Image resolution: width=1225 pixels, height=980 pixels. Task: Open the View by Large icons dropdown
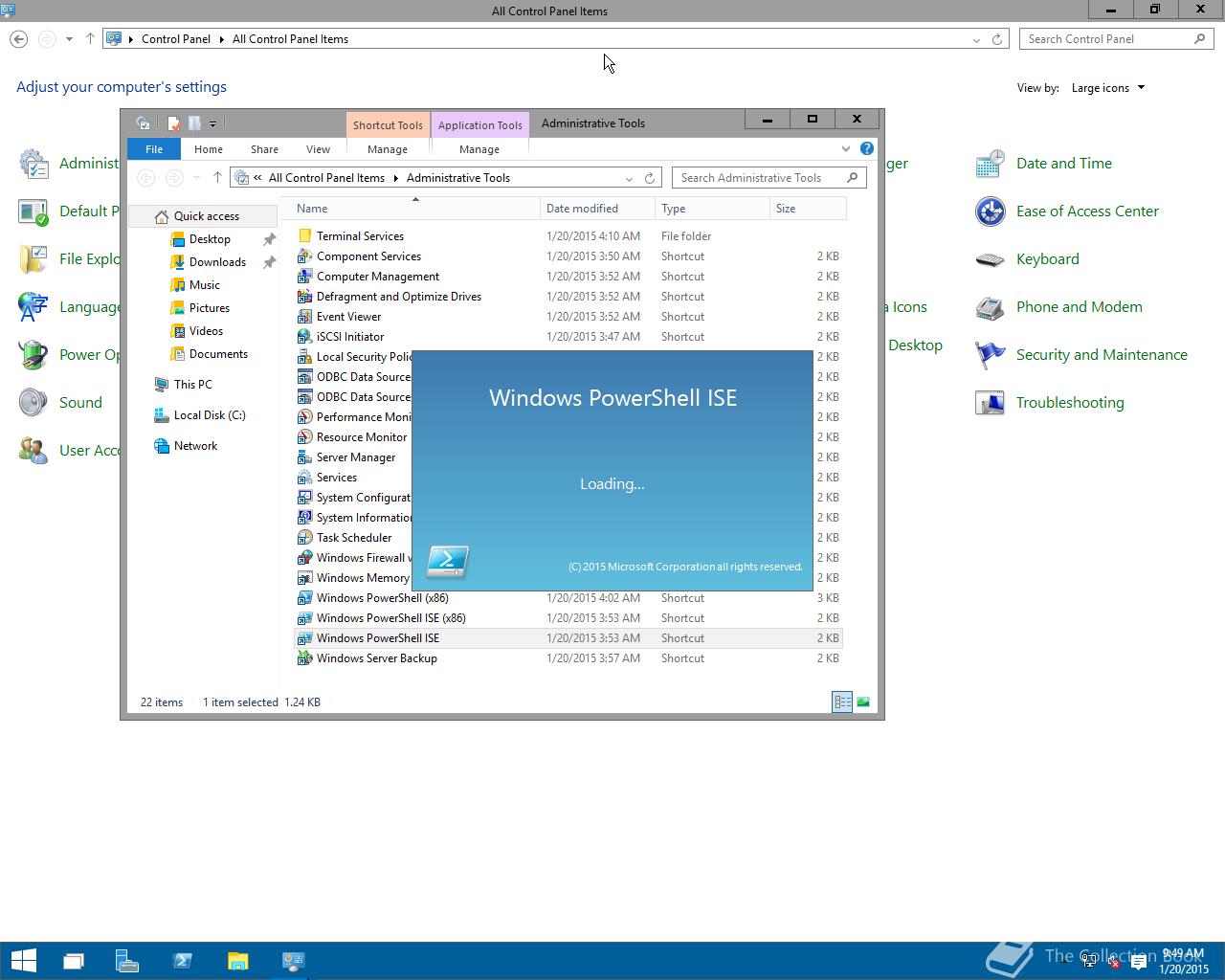1107,88
